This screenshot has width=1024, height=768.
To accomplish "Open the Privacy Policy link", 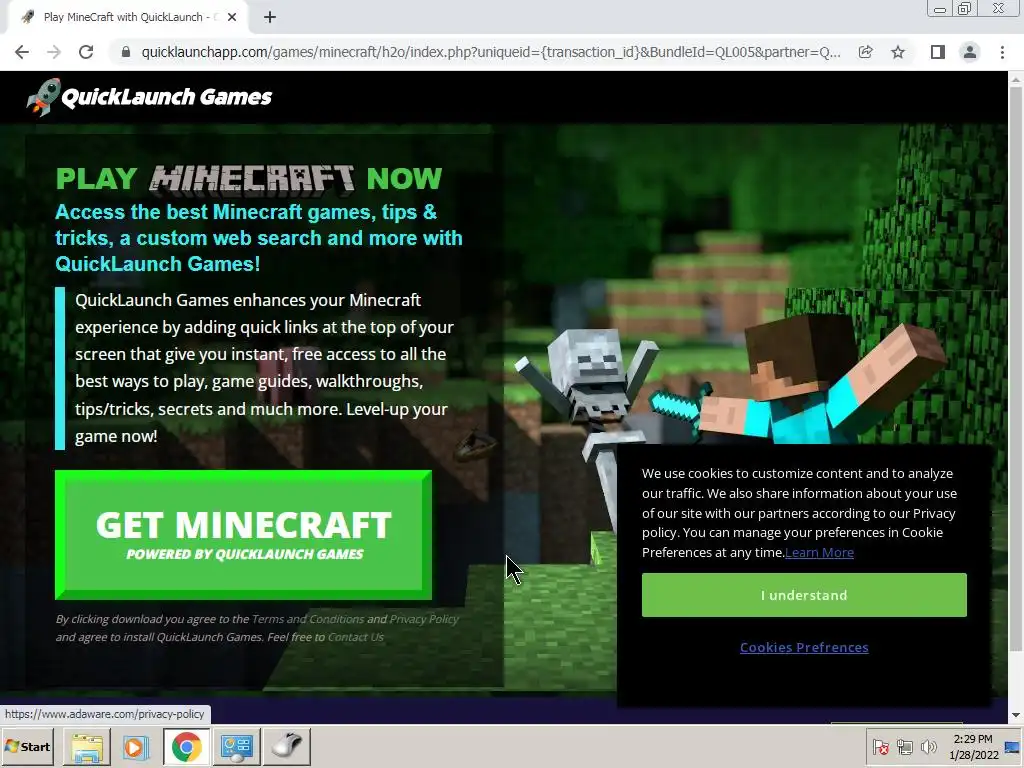I will click(424, 619).
